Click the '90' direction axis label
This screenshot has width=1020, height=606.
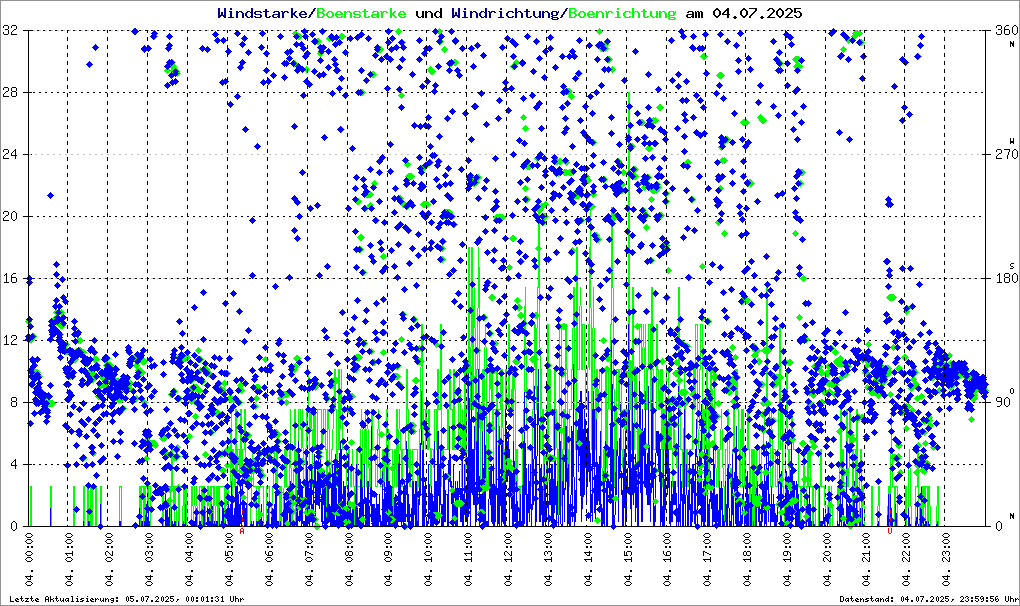point(1003,402)
